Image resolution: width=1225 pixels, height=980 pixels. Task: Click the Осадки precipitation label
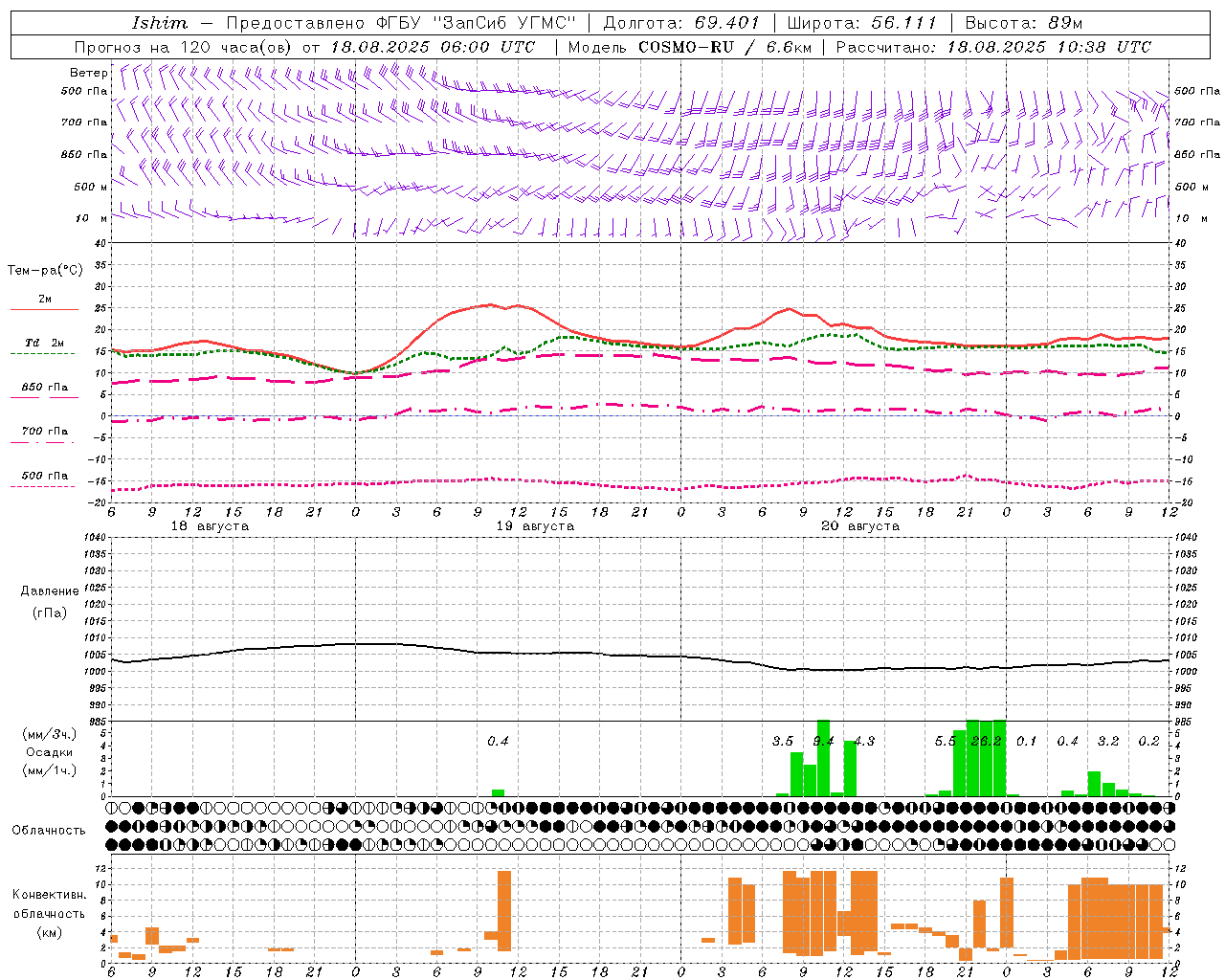50,752
